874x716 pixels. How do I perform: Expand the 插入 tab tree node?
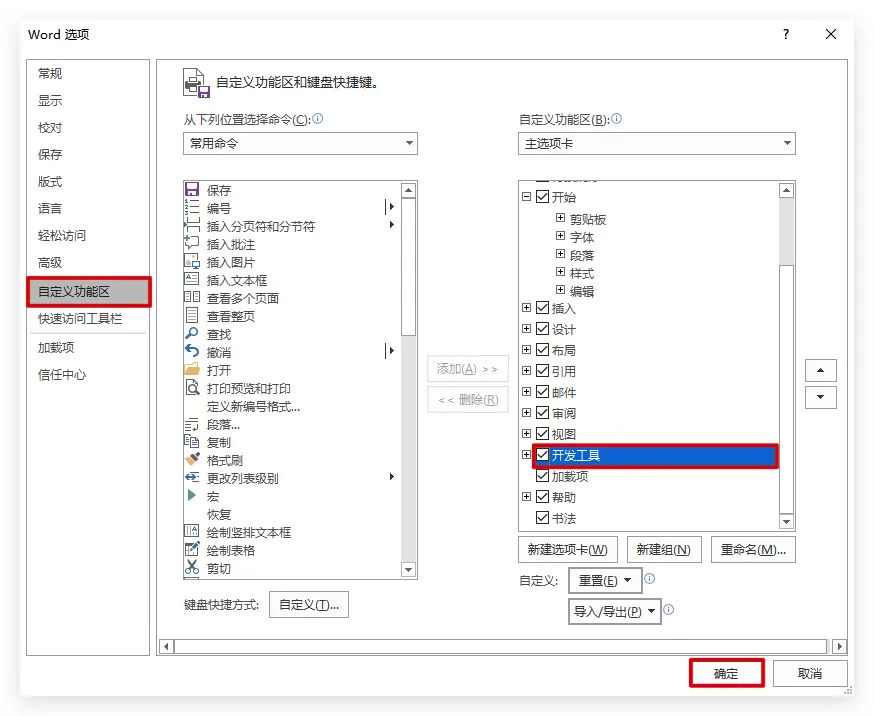[x=527, y=308]
